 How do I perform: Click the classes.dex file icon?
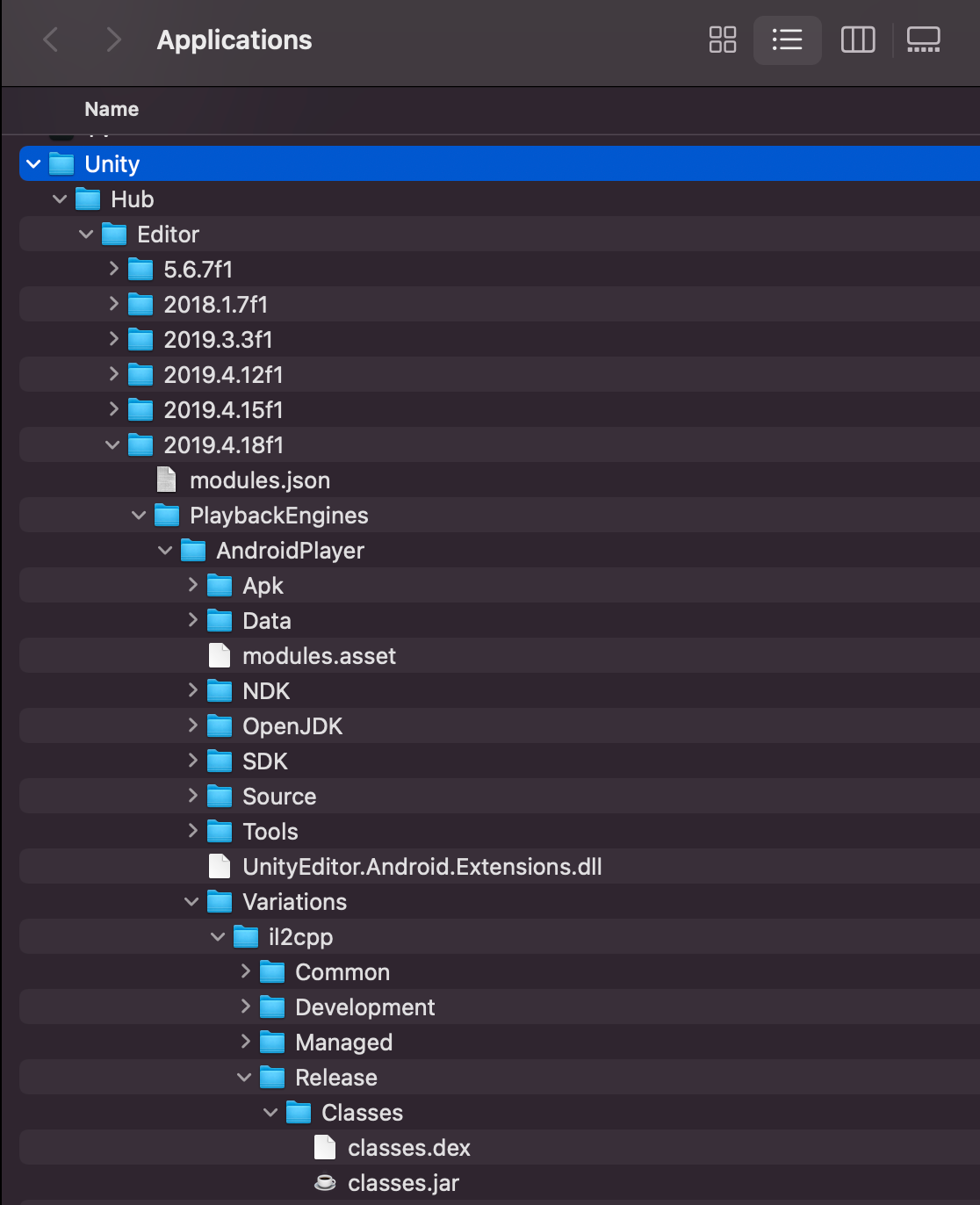click(324, 1147)
